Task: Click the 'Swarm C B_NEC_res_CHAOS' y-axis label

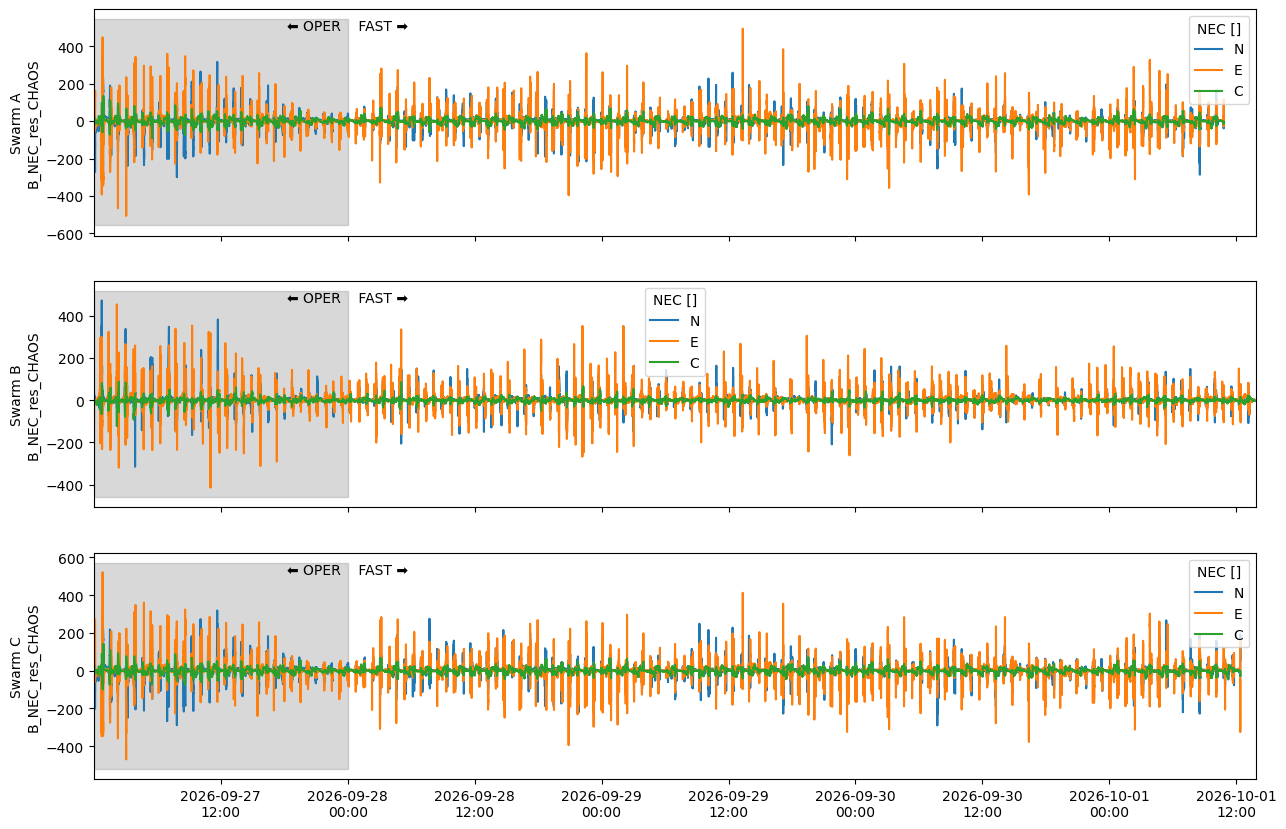Action: 25,668
